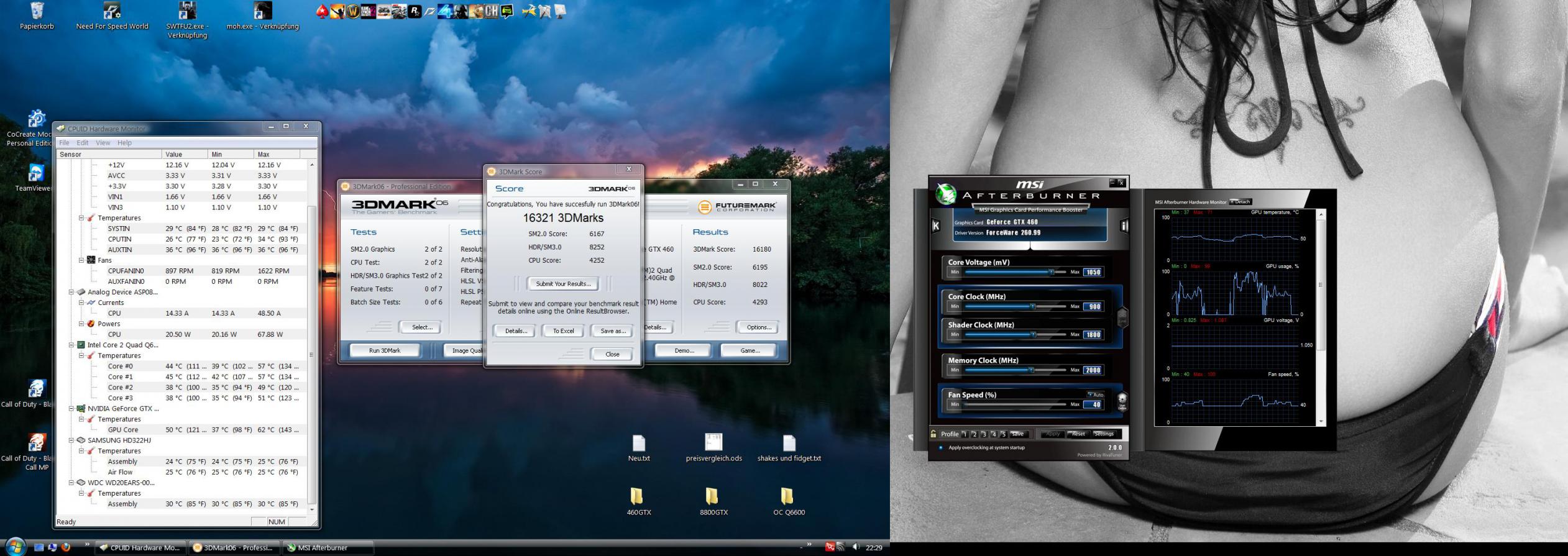1568x556 pixels.
Task: Open the Neu.txt file
Action: pyautogui.click(x=639, y=448)
